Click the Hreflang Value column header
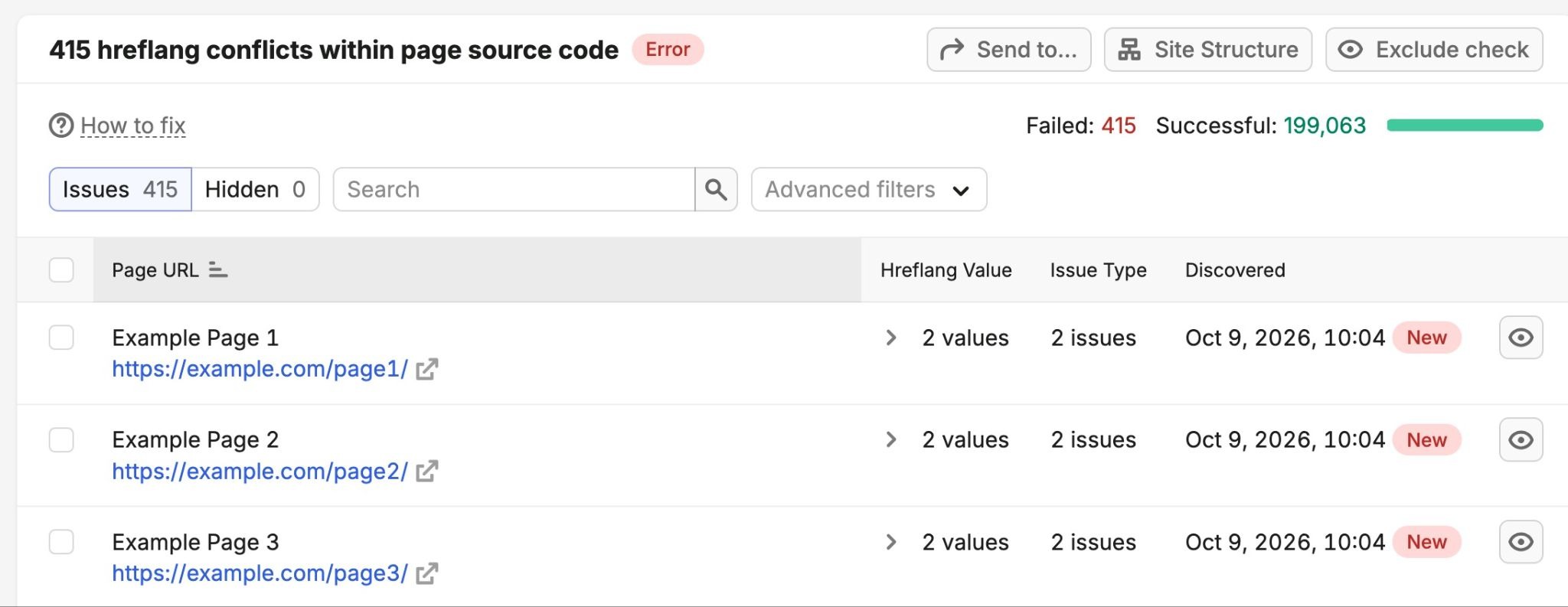The width and height of the screenshot is (1568, 607). pyautogui.click(x=946, y=270)
